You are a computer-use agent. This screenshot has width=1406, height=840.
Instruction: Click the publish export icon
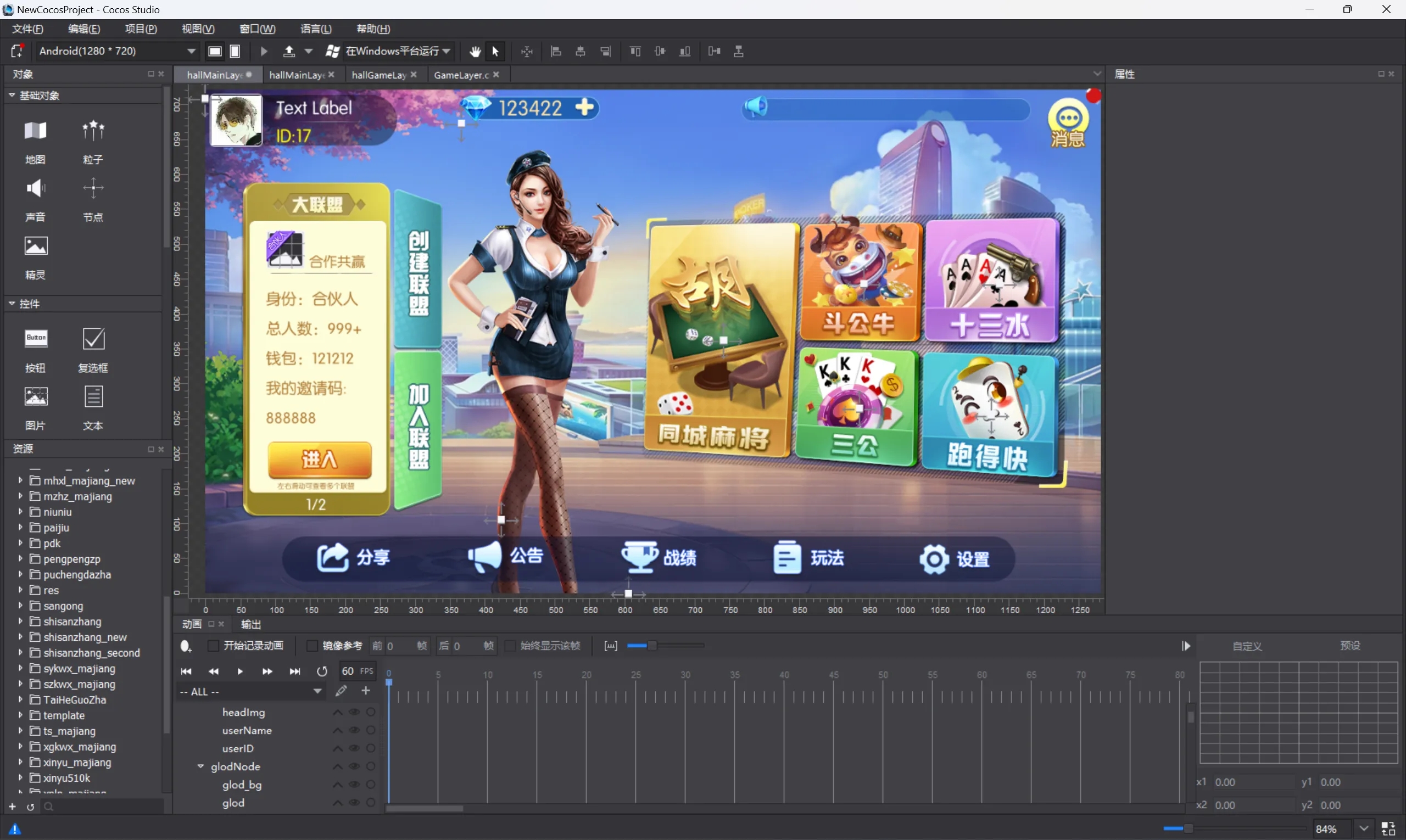289,52
